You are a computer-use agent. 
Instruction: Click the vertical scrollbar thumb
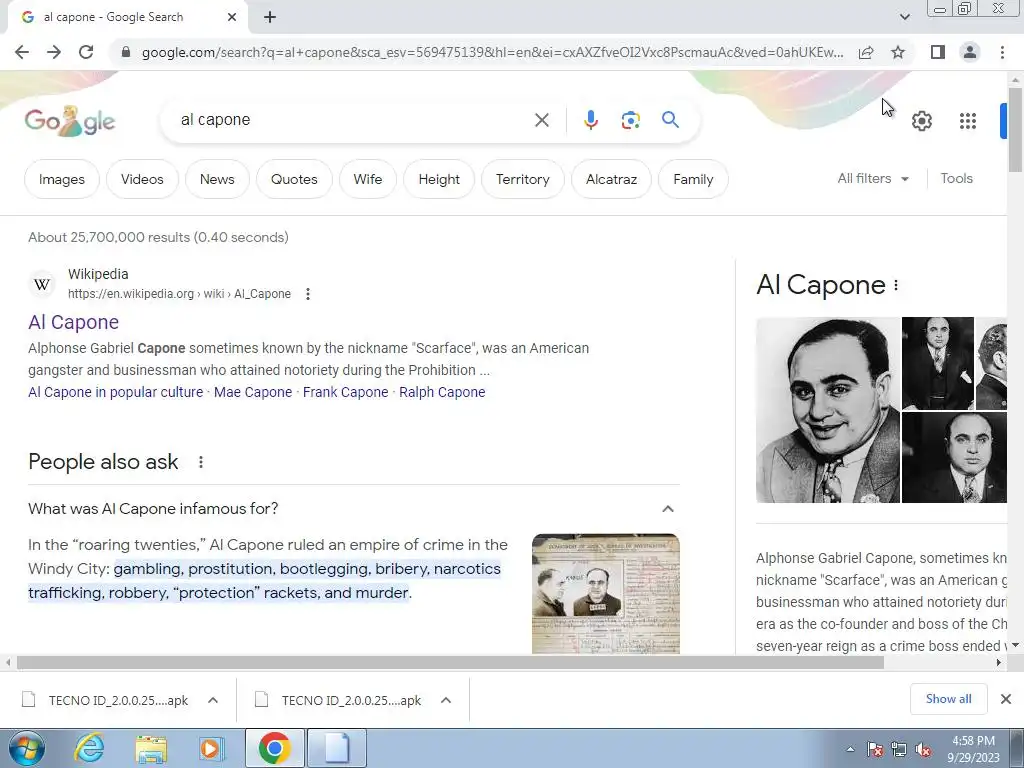click(1016, 129)
